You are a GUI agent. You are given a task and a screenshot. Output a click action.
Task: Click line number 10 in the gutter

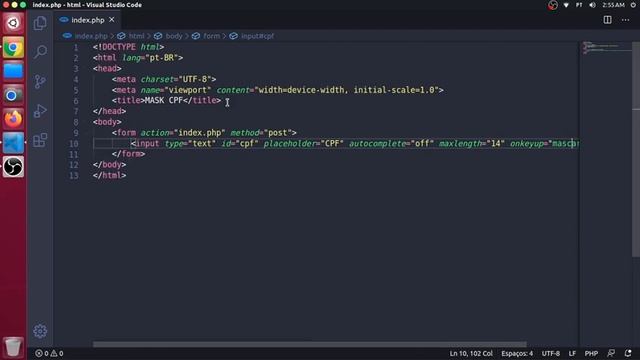73,144
